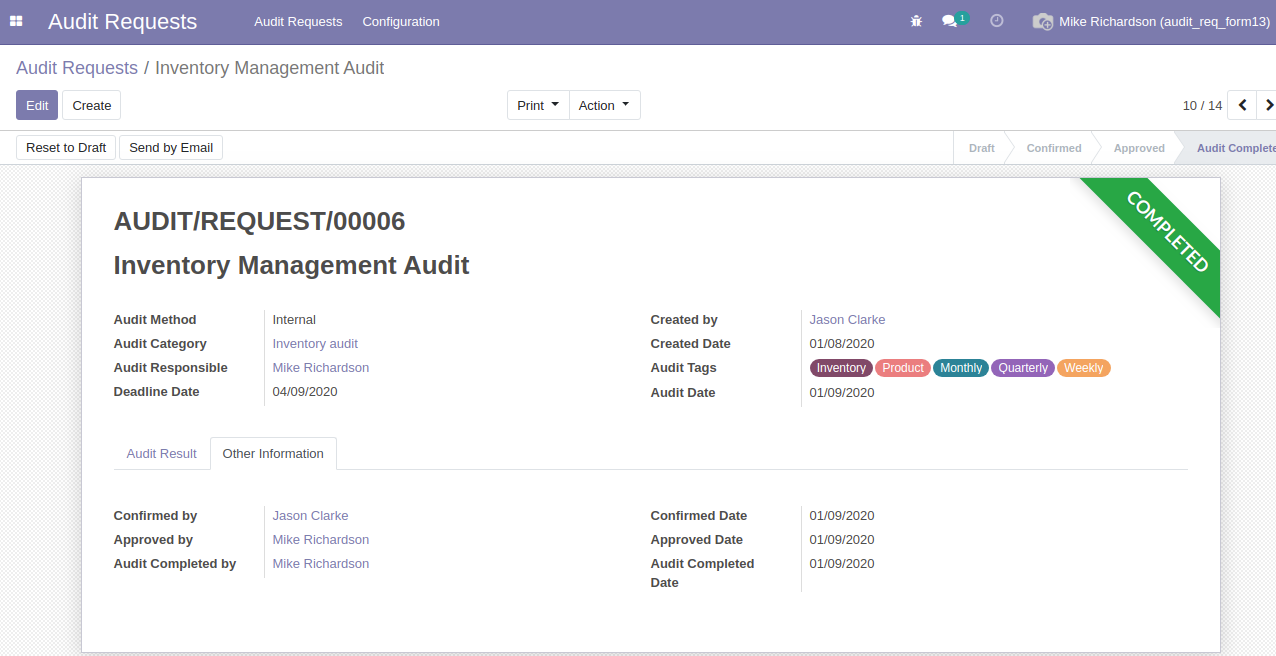Open Confirmed by Jason Clarke link
Viewport: 1276px width, 656px height.
(x=310, y=515)
